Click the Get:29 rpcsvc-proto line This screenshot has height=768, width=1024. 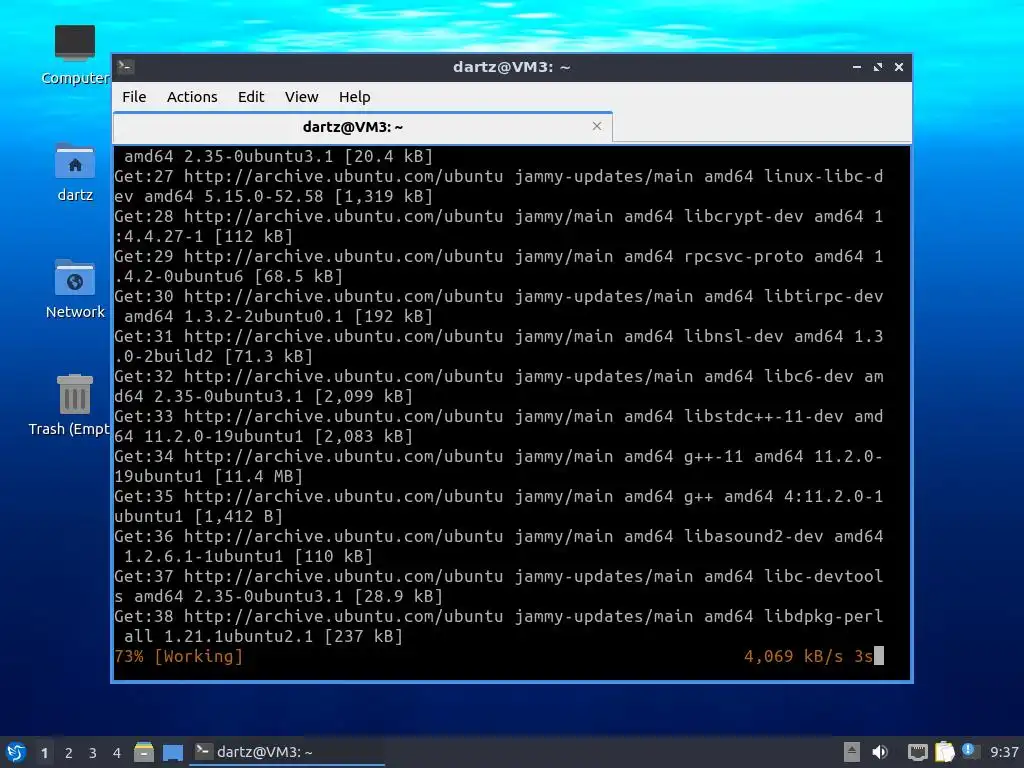point(498,266)
